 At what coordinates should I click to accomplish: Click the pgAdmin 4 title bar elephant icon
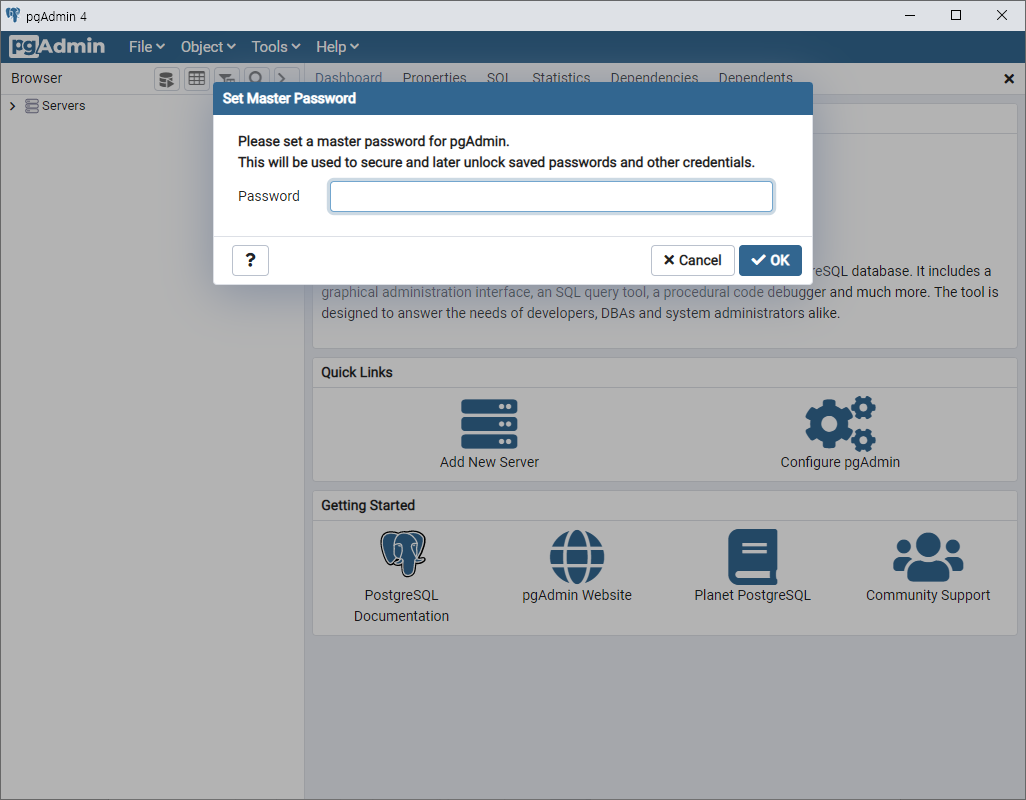coord(12,15)
